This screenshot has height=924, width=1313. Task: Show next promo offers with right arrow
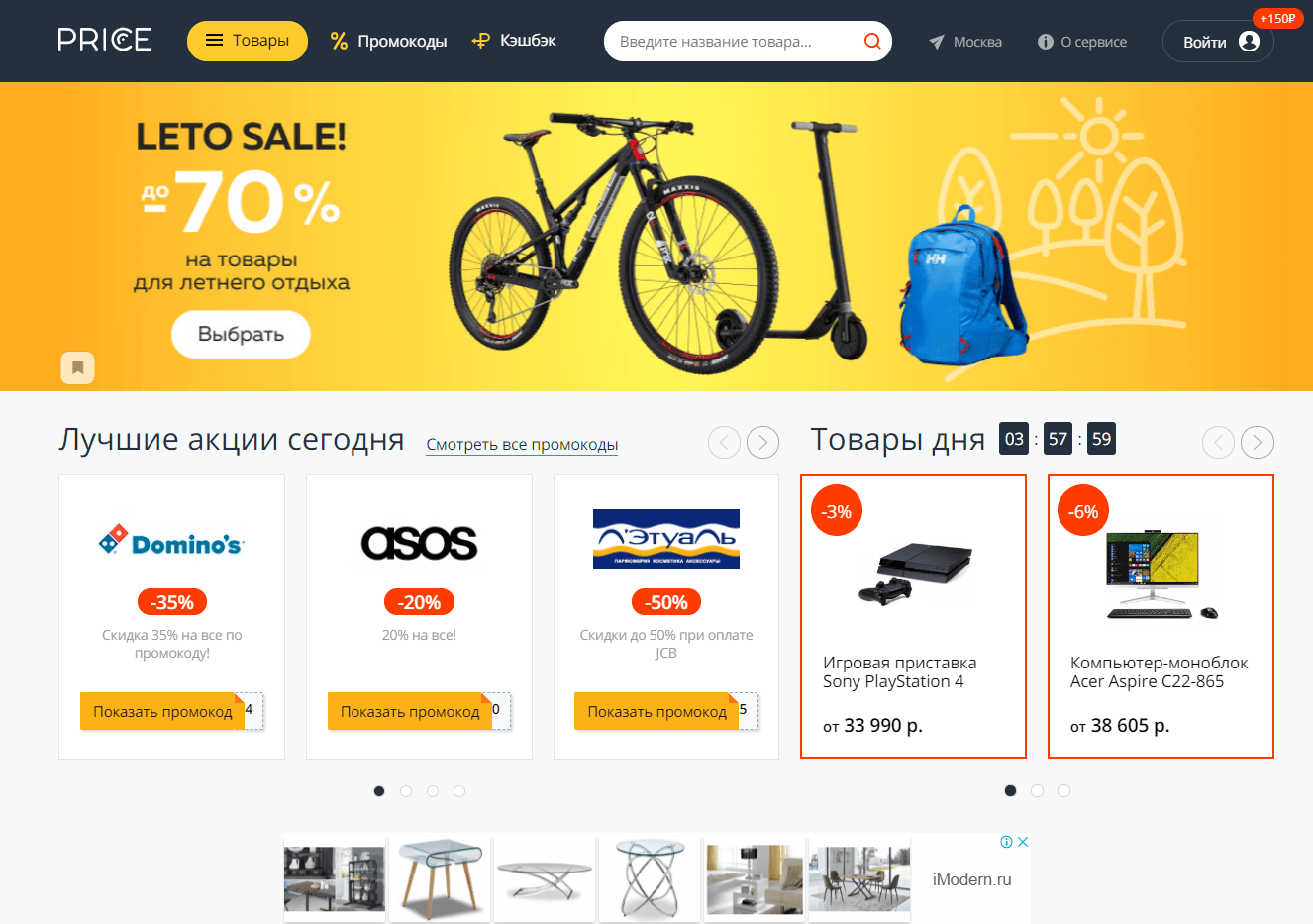762,442
